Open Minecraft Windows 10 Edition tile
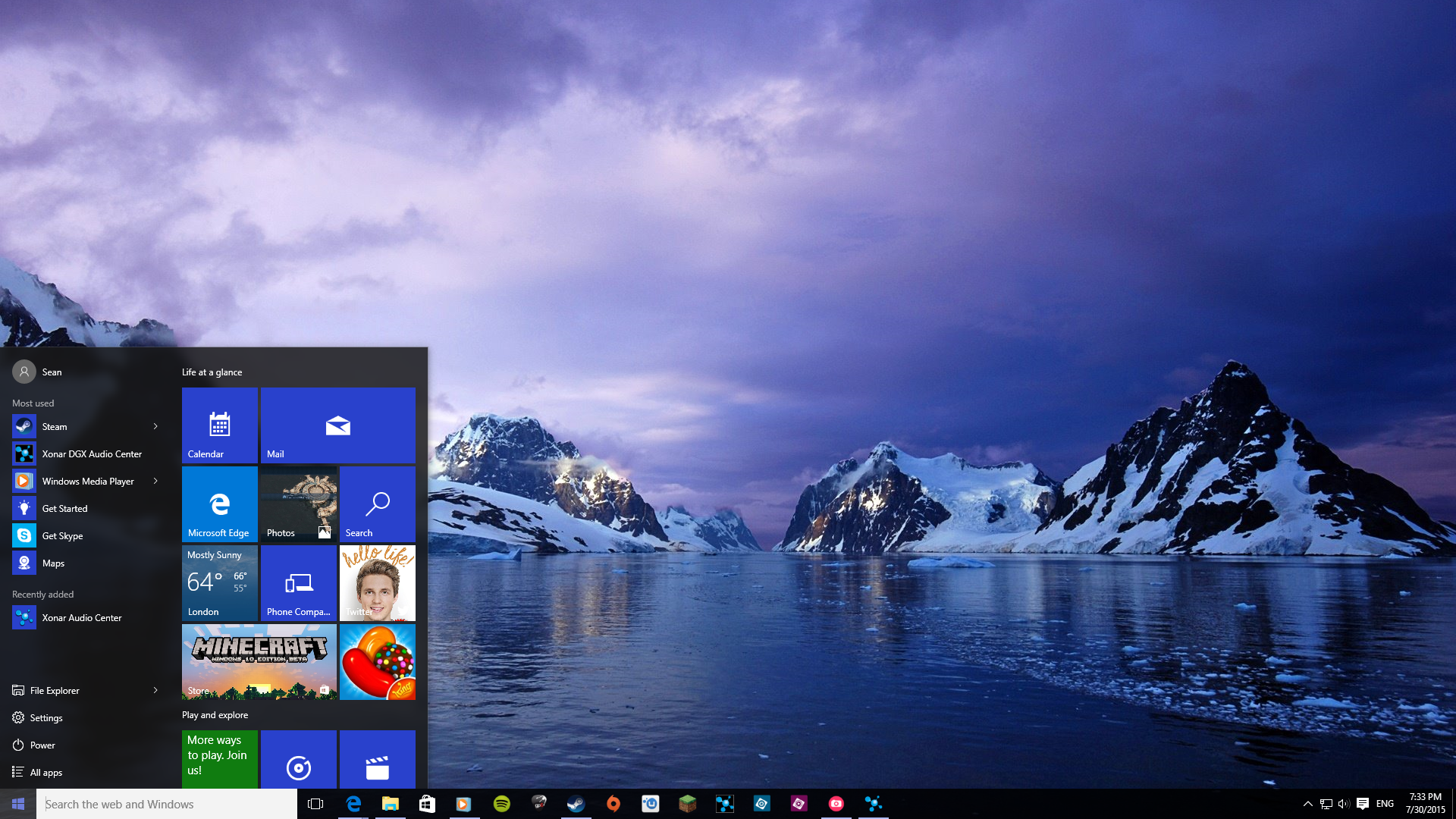 click(259, 661)
